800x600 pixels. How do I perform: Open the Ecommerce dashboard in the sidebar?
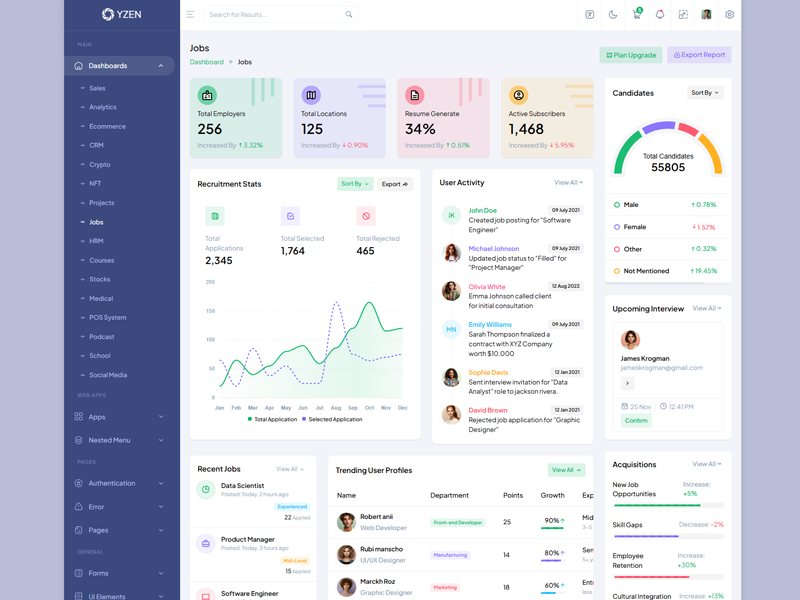[x=107, y=126]
